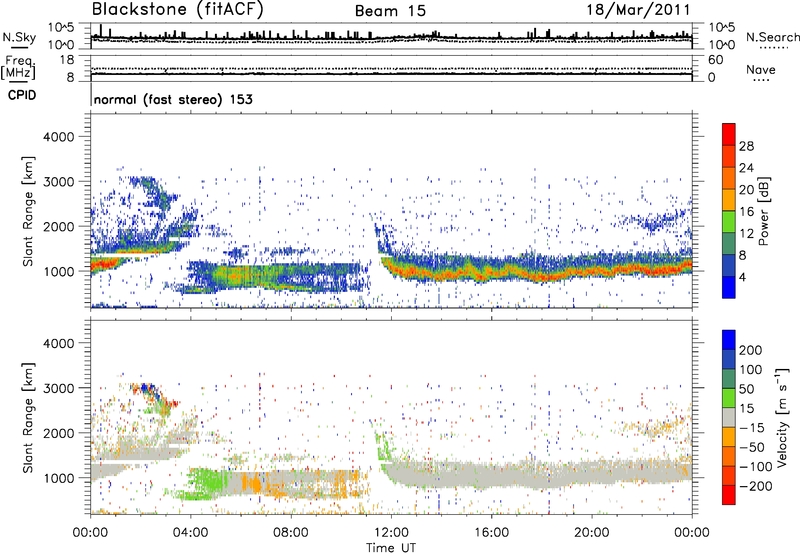This screenshot has width=800, height=554.
Task: Click the 4 label on Power scale
Action: [x=744, y=278]
